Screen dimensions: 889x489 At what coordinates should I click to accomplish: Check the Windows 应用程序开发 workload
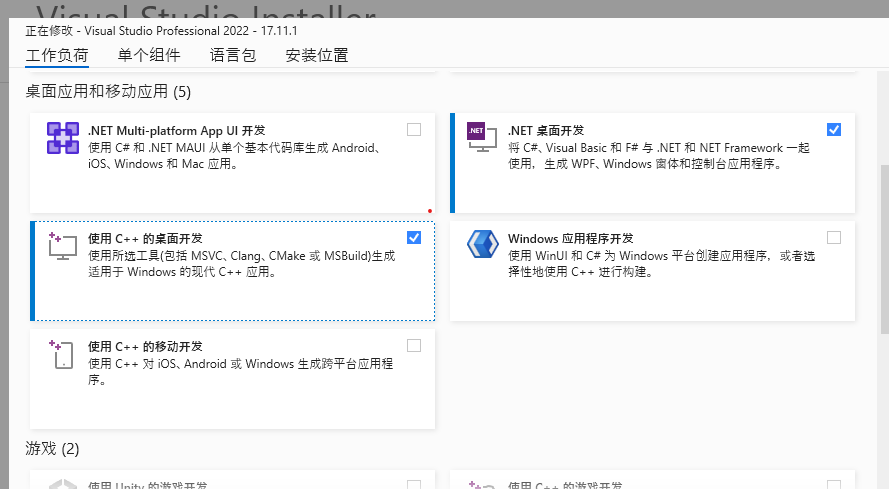[x=834, y=237]
